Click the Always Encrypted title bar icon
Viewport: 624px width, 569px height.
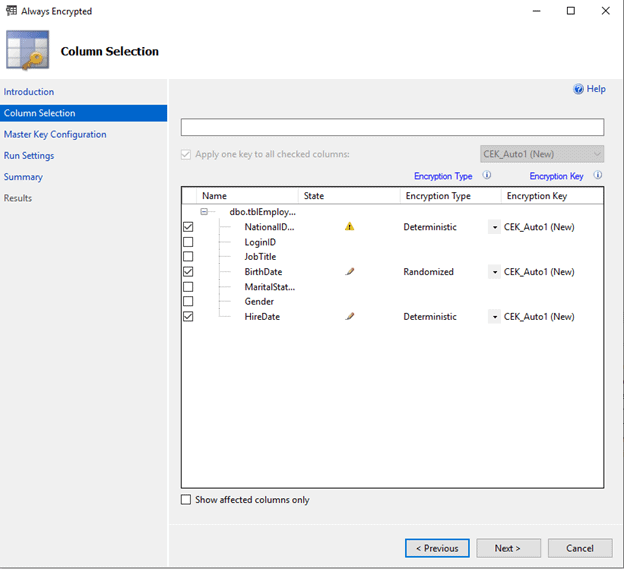tap(12, 11)
